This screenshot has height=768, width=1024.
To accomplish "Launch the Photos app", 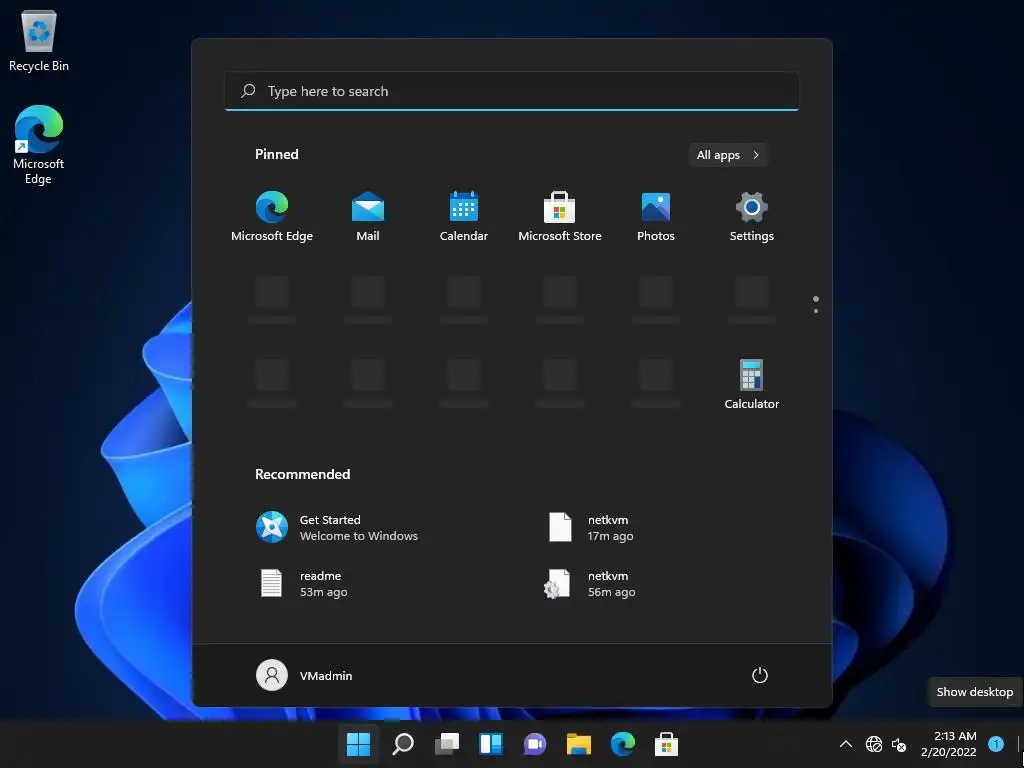I will point(656,216).
